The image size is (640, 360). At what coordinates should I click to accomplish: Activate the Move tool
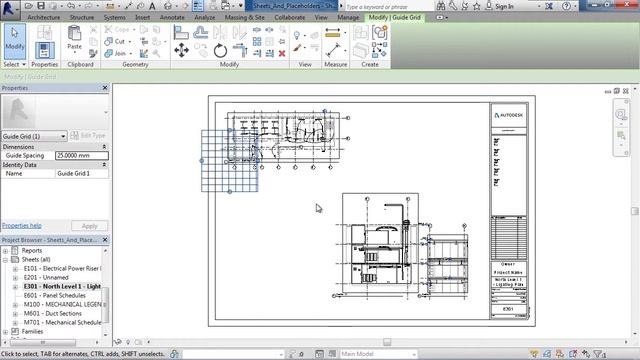181,51
